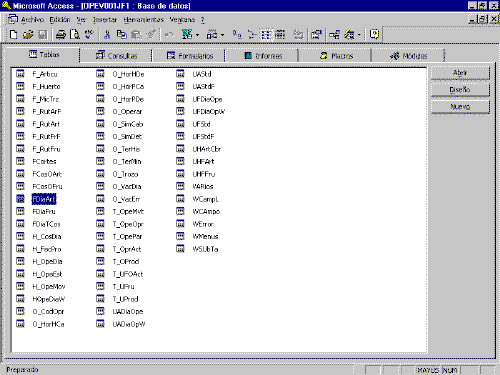Open the Ventana menu

coord(182,20)
